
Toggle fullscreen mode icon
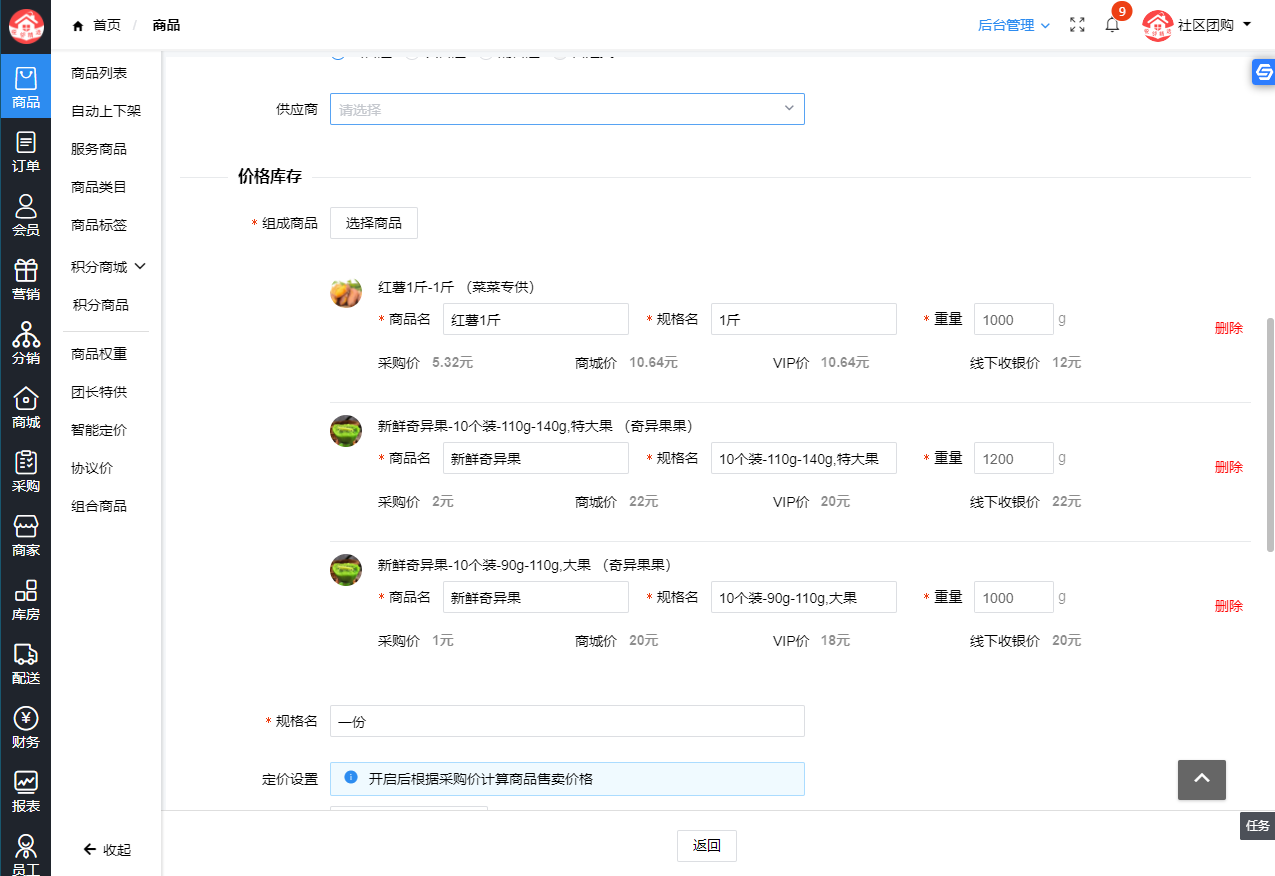pos(1077,25)
